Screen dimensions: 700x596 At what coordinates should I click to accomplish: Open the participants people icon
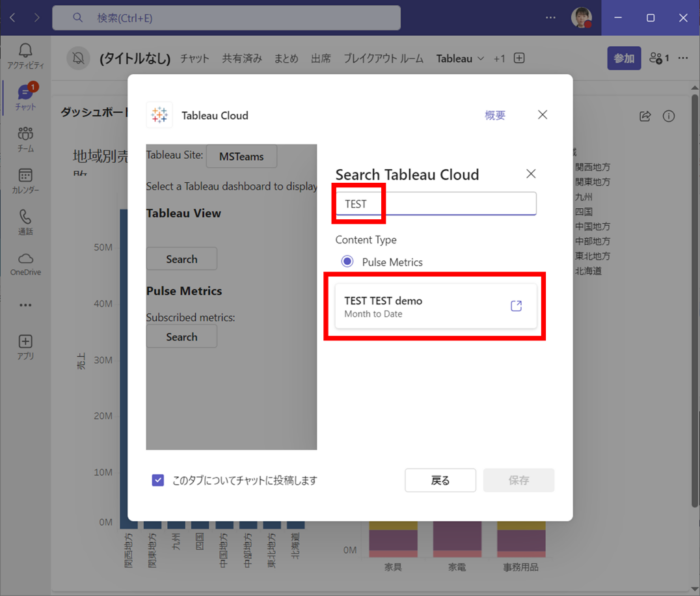[x=659, y=58]
